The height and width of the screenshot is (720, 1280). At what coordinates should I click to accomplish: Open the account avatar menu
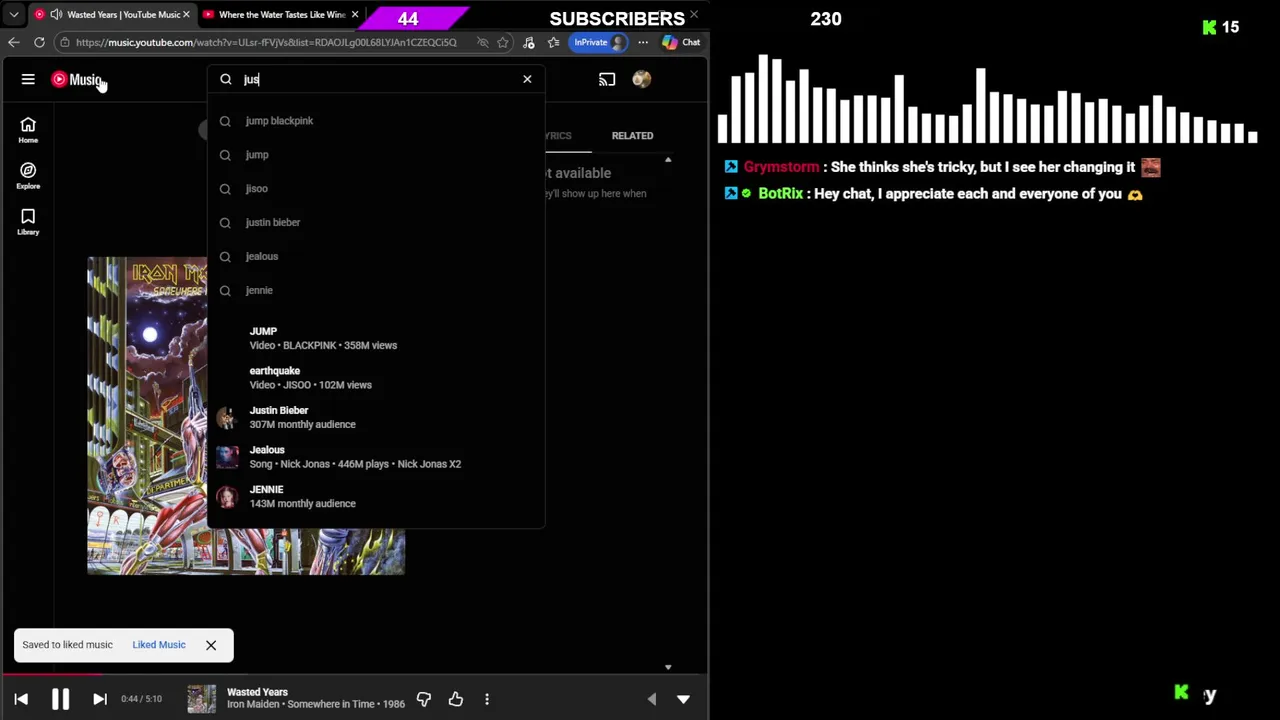coord(641,79)
